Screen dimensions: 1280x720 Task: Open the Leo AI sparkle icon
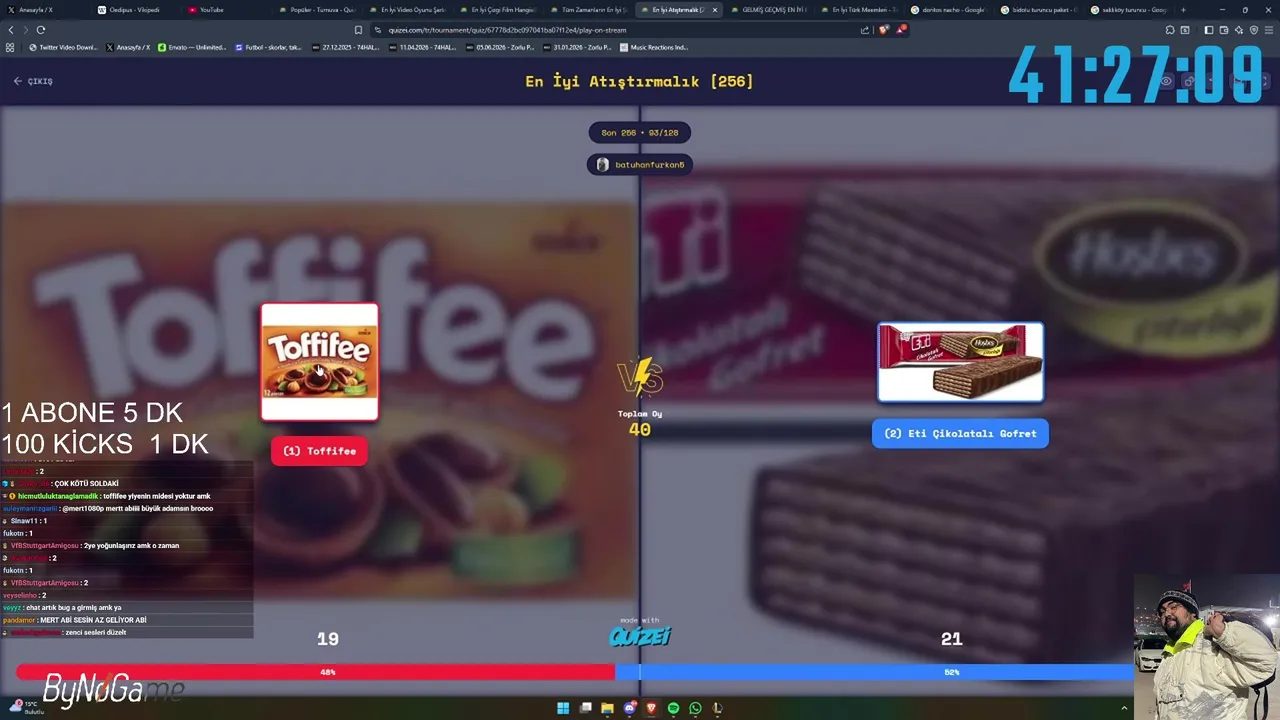[1239, 30]
